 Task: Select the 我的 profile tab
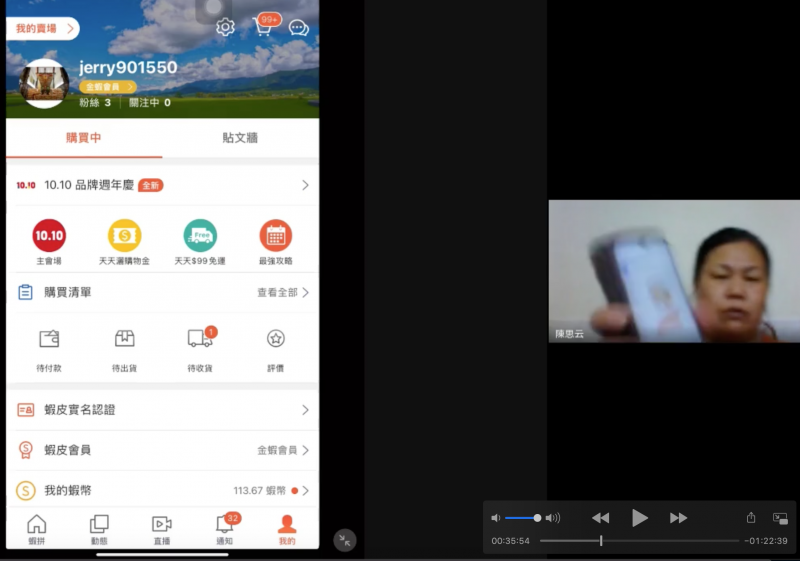[x=287, y=529]
